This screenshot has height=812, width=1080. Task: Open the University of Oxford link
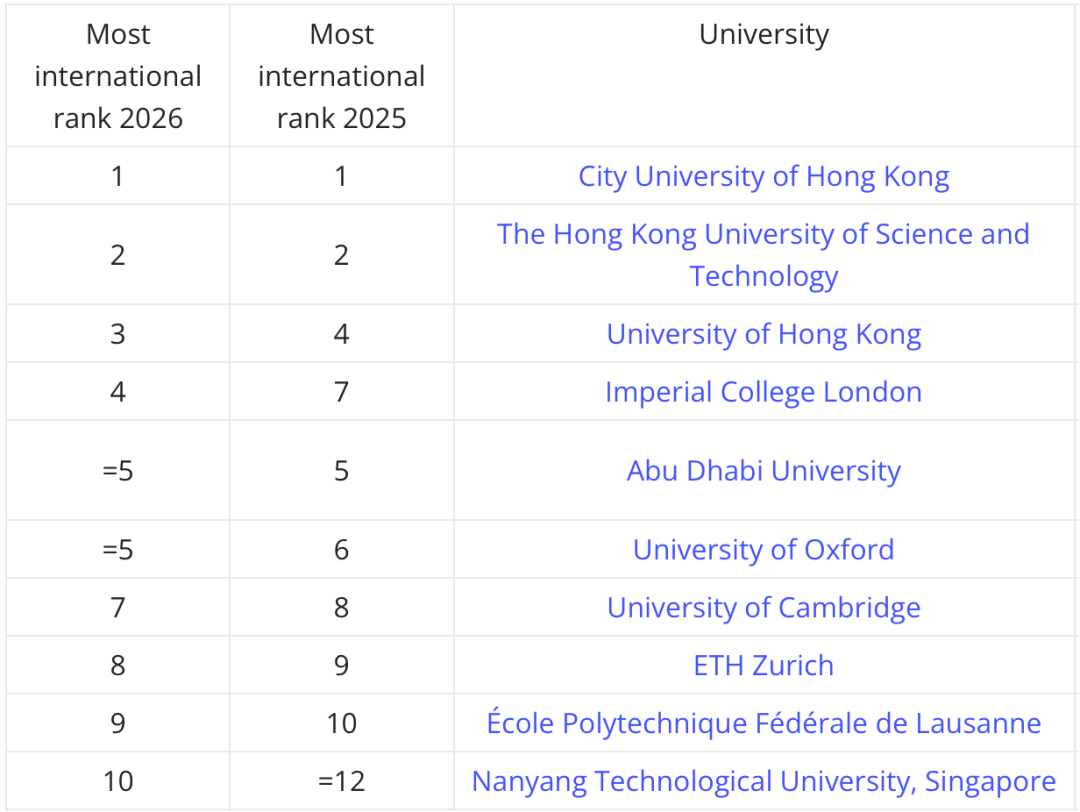pyautogui.click(x=763, y=550)
